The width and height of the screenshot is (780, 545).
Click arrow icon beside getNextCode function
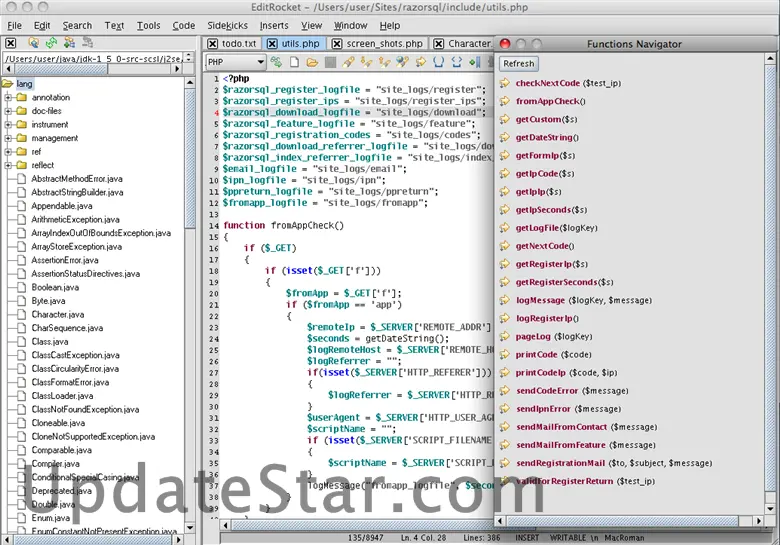coord(505,246)
